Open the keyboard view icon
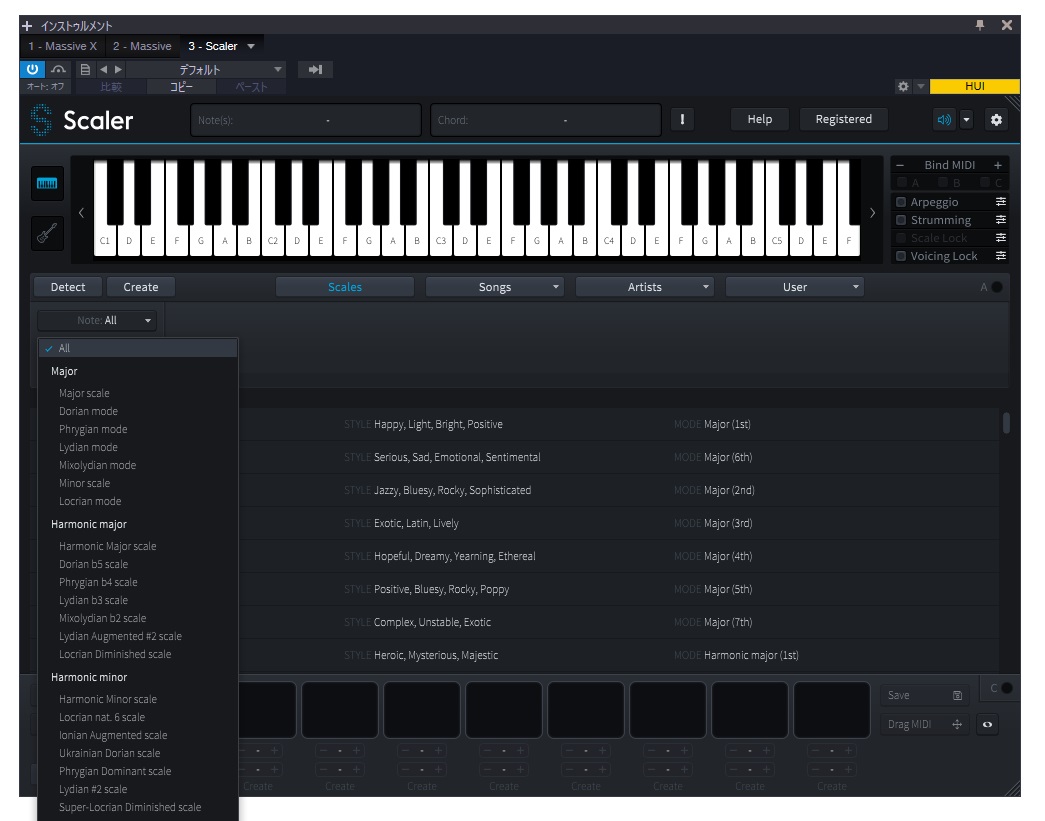 click(x=47, y=183)
